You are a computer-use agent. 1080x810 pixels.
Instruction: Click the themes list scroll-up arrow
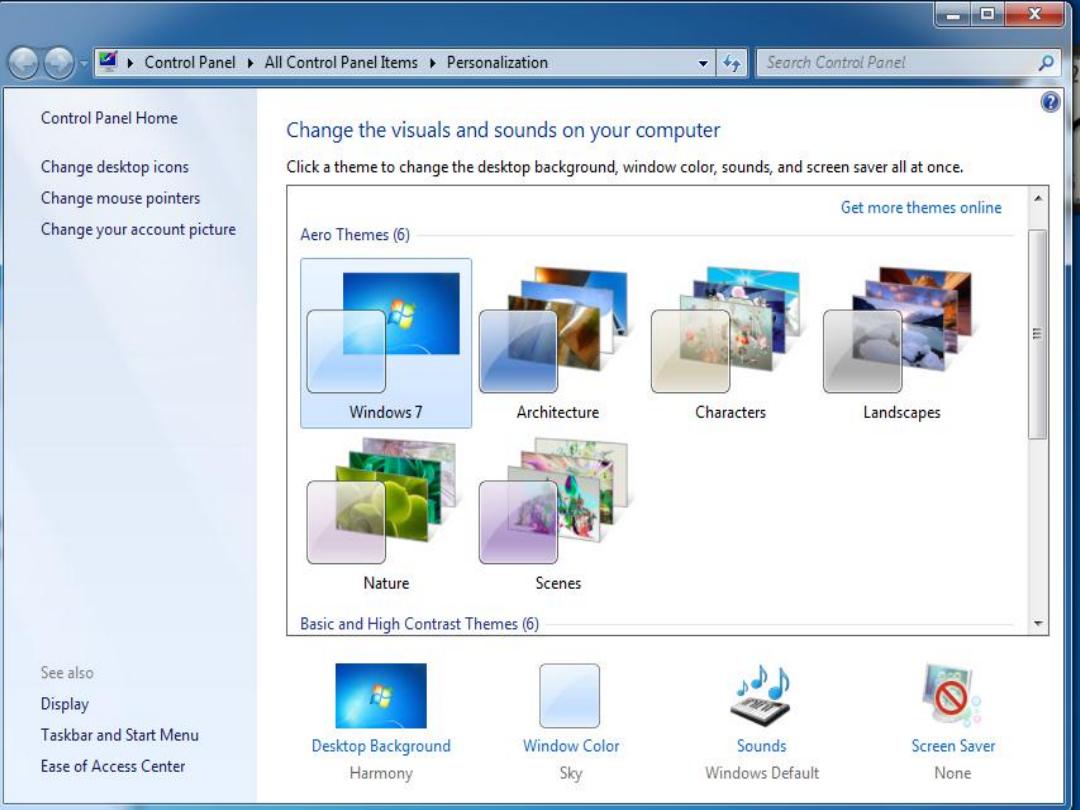click(x=1038, y=199)
